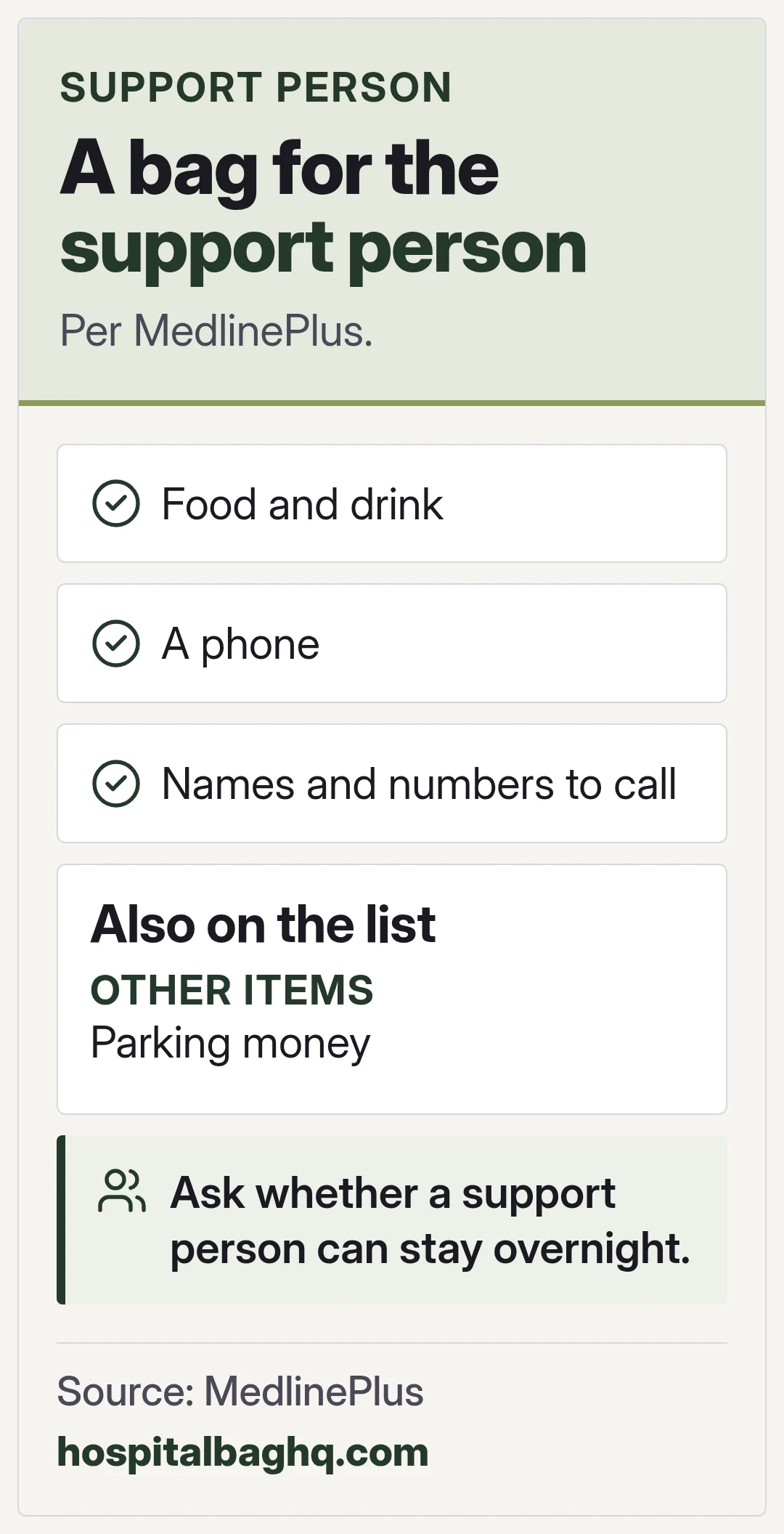Click the Per MedlinePlus subtitle

216,331
